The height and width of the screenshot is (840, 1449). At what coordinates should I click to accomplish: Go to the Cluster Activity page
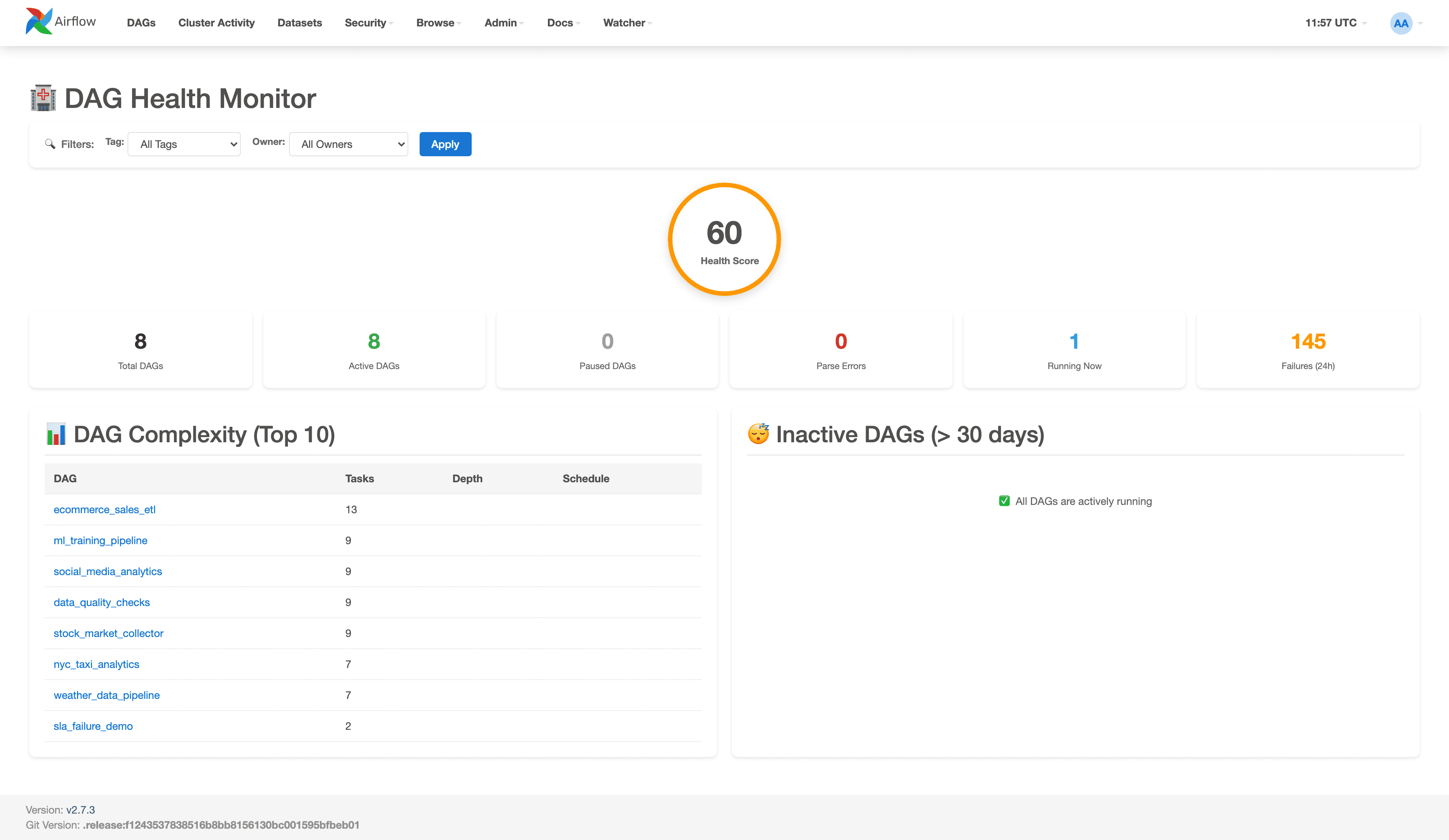point(216,23)
